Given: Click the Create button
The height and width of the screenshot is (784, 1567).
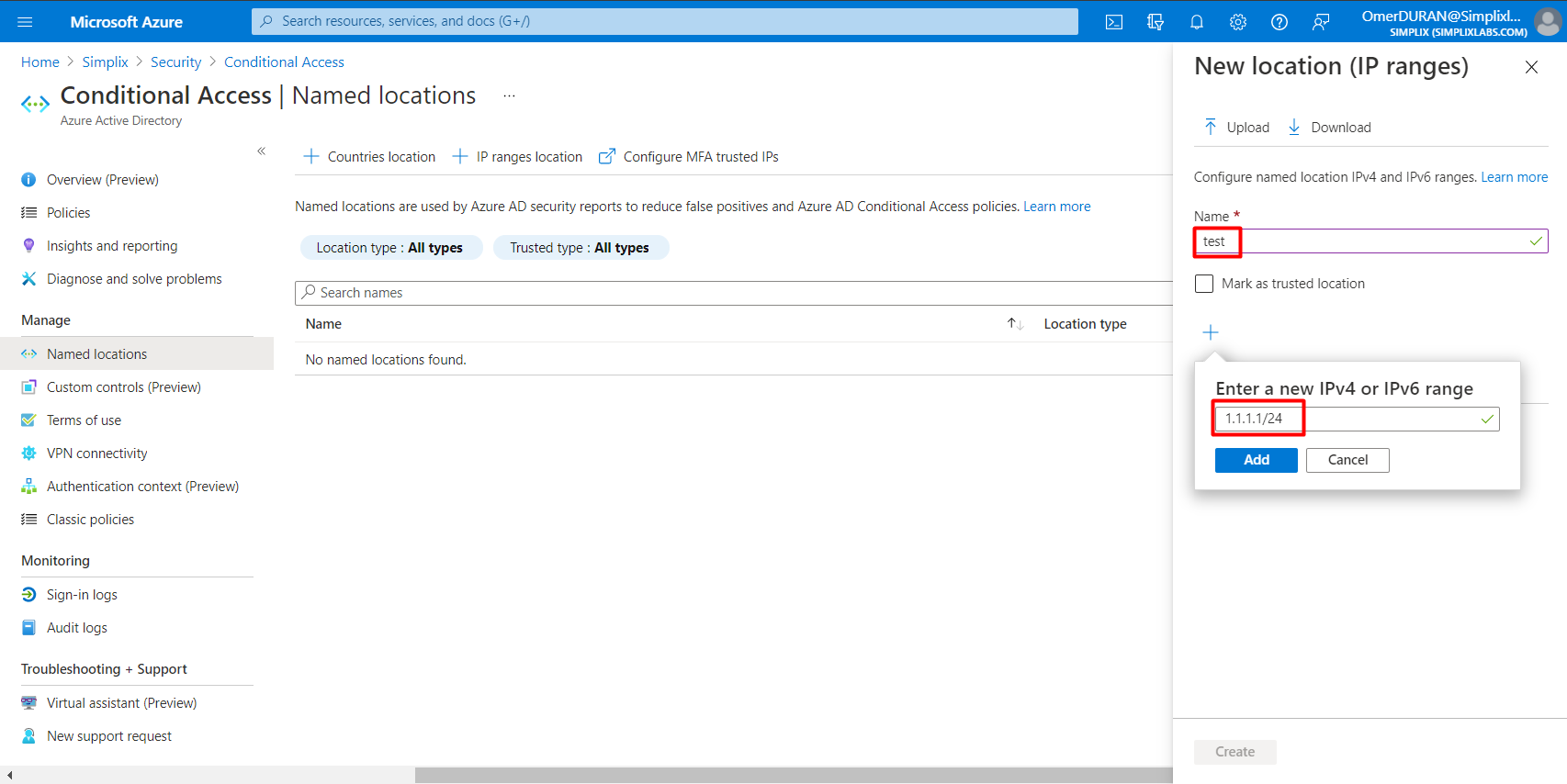Looking at the screenshot, I should coord(1235,752).
